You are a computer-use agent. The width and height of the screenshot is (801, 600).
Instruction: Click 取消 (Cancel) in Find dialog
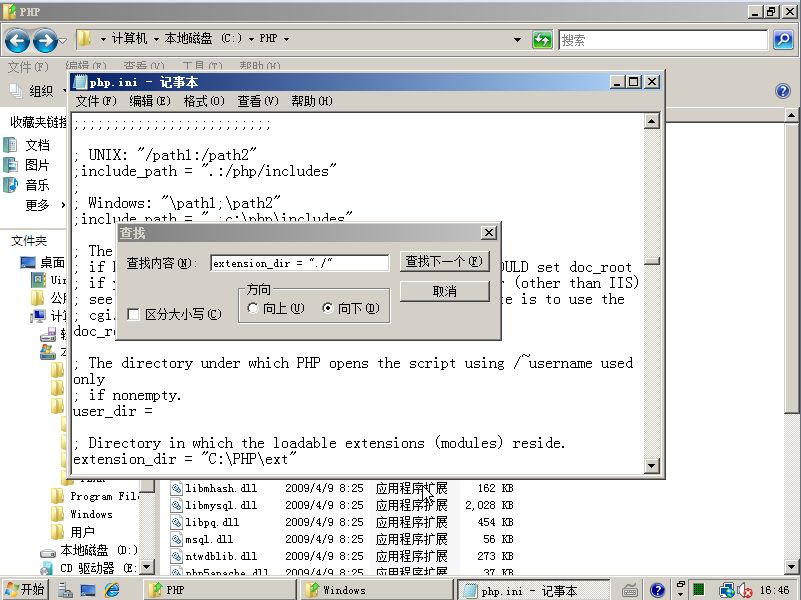pos(444,292)
